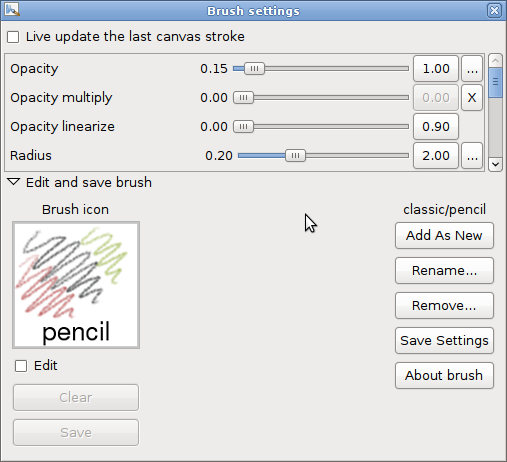Click the Opacity linearize slider handle

tap(243, 127)
